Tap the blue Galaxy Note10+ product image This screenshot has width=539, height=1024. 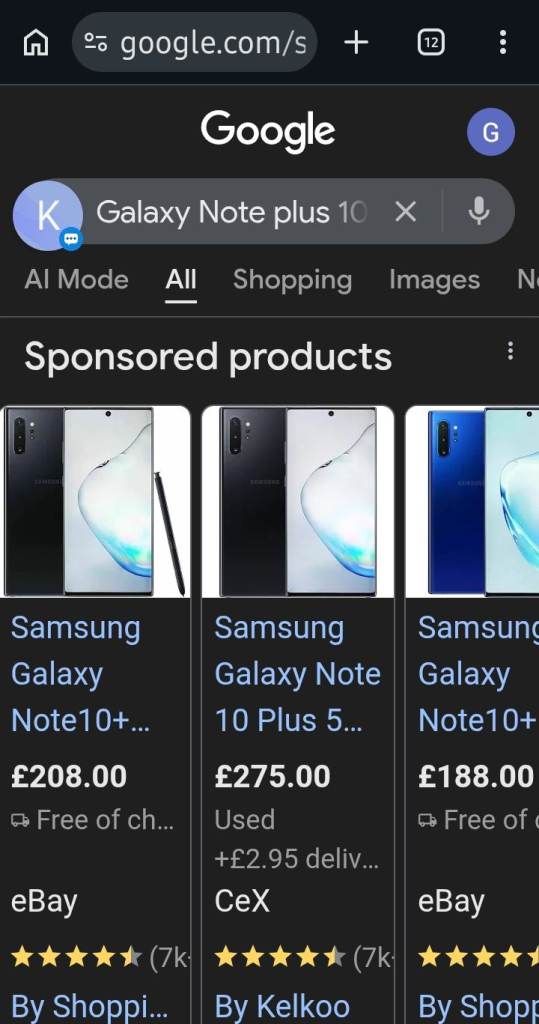coord(472,502)
